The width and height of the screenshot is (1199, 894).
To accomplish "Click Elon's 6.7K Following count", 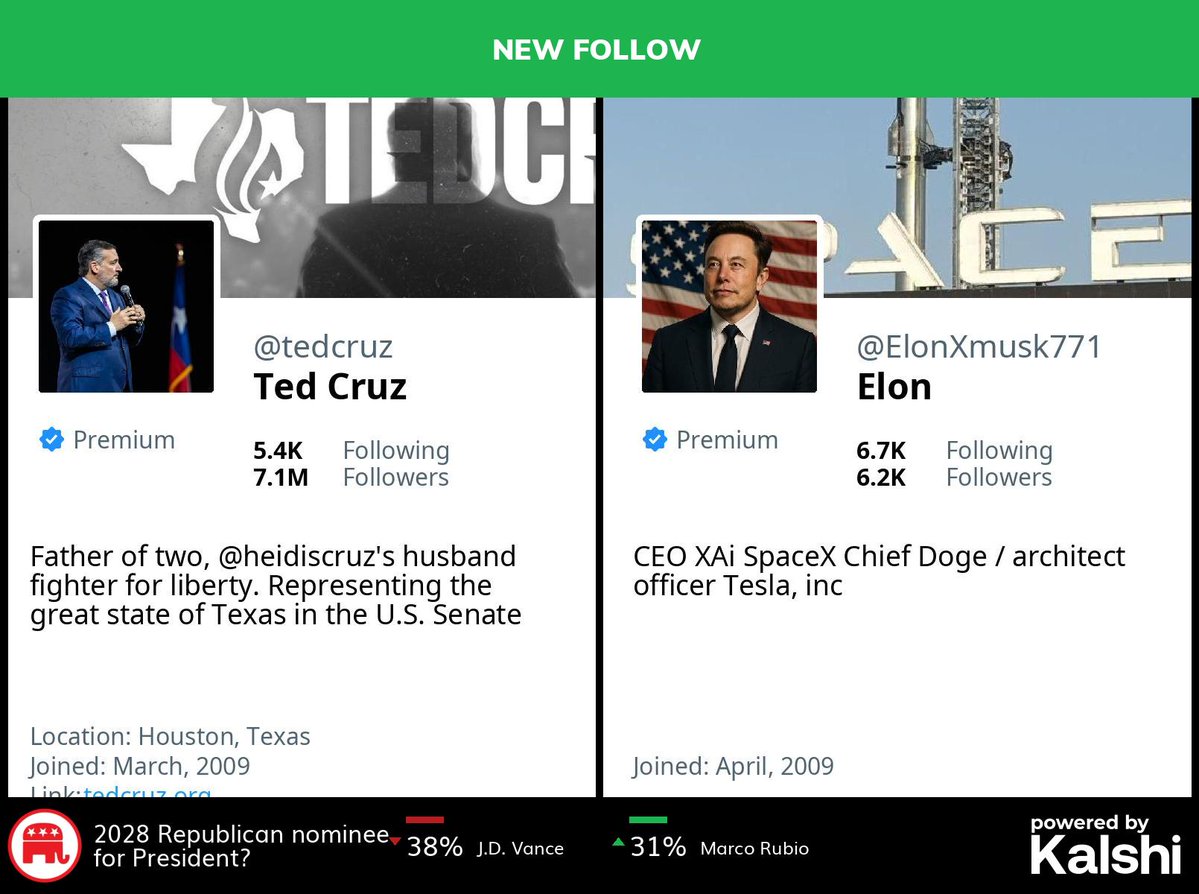I will coord(881,451).
